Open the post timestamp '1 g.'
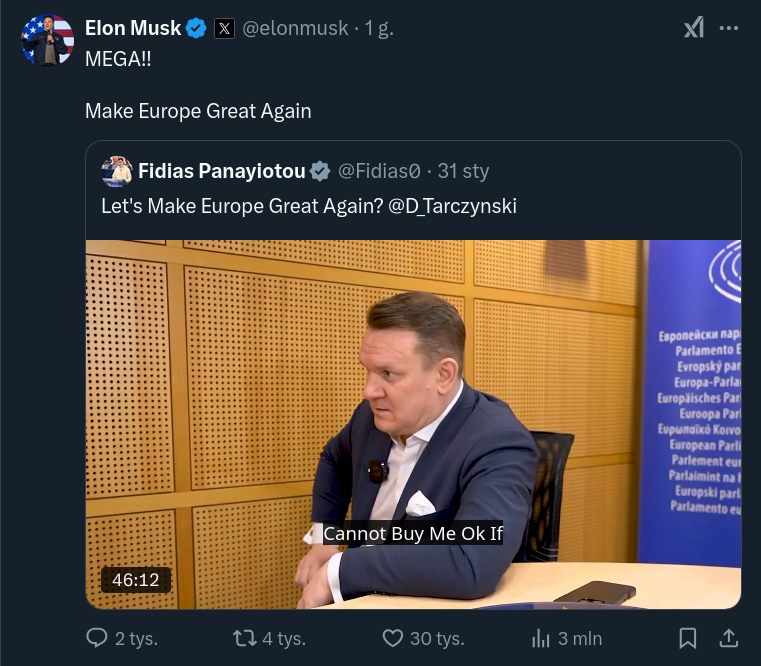The width and height of the screenshot is (761, 666). 380,29
